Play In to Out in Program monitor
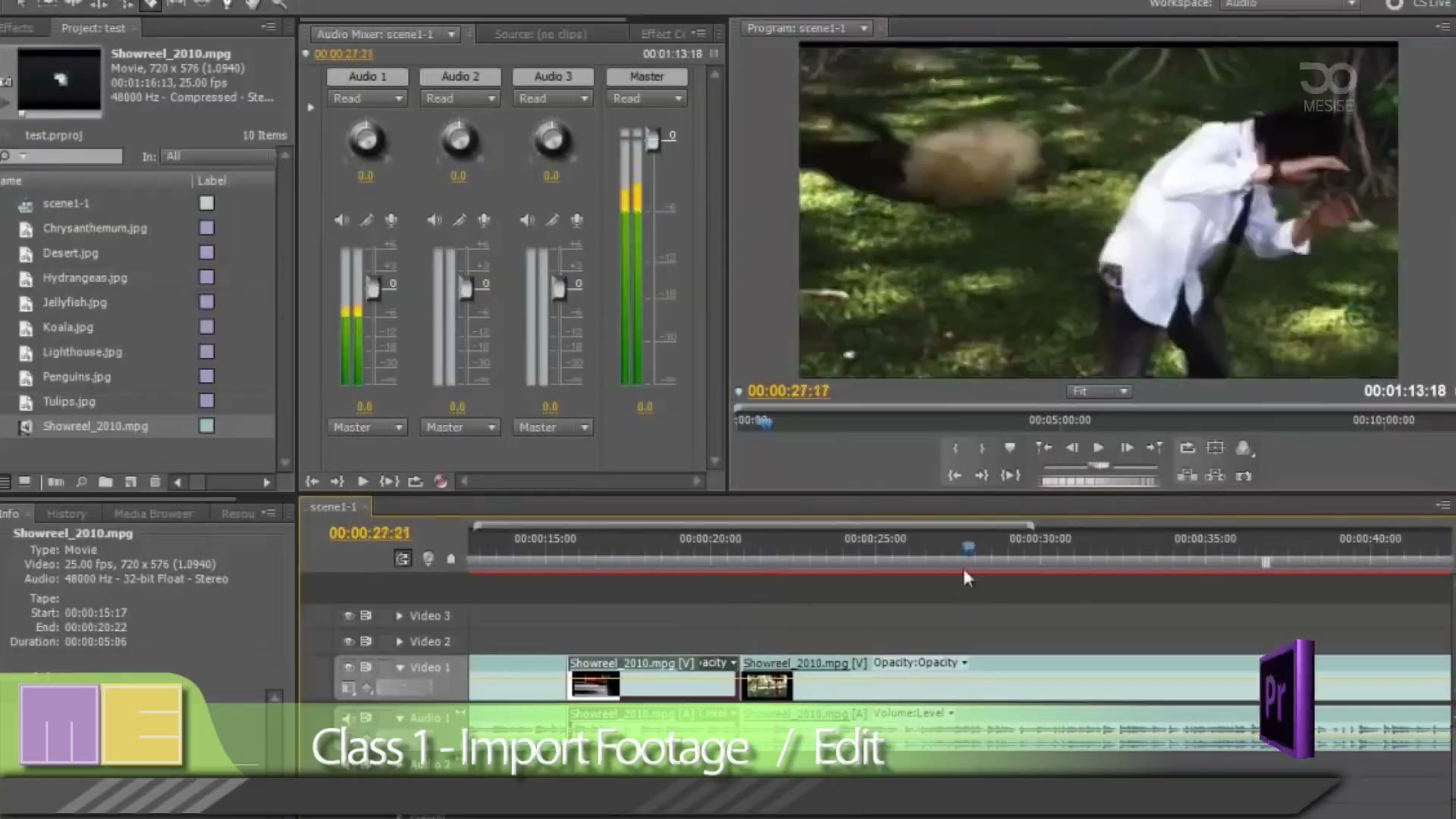Screen dimensions: 1456x819 pyautogui.click(x=1010, y=475)
